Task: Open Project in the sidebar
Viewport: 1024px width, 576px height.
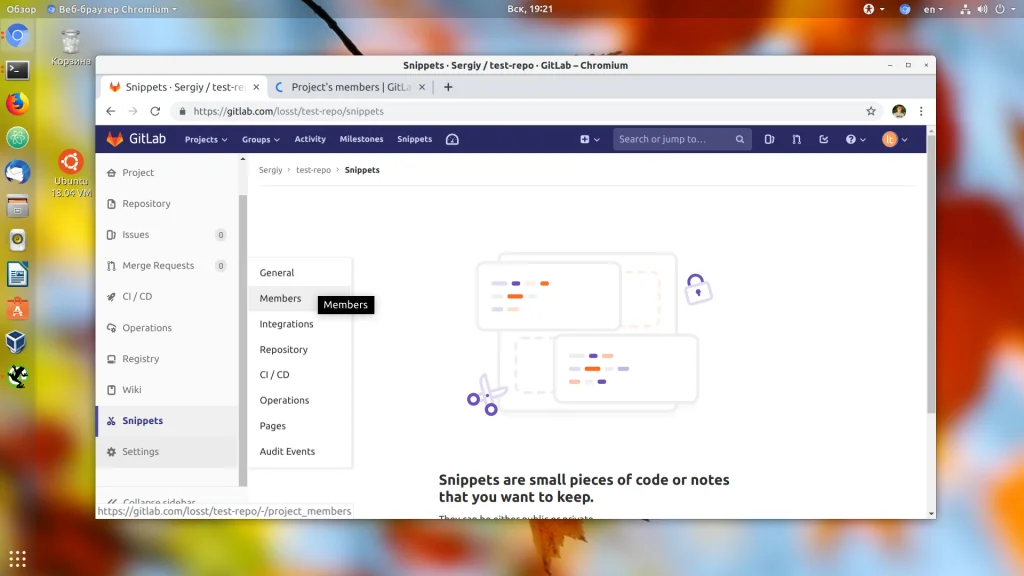Action: click(x=167, y=172)
